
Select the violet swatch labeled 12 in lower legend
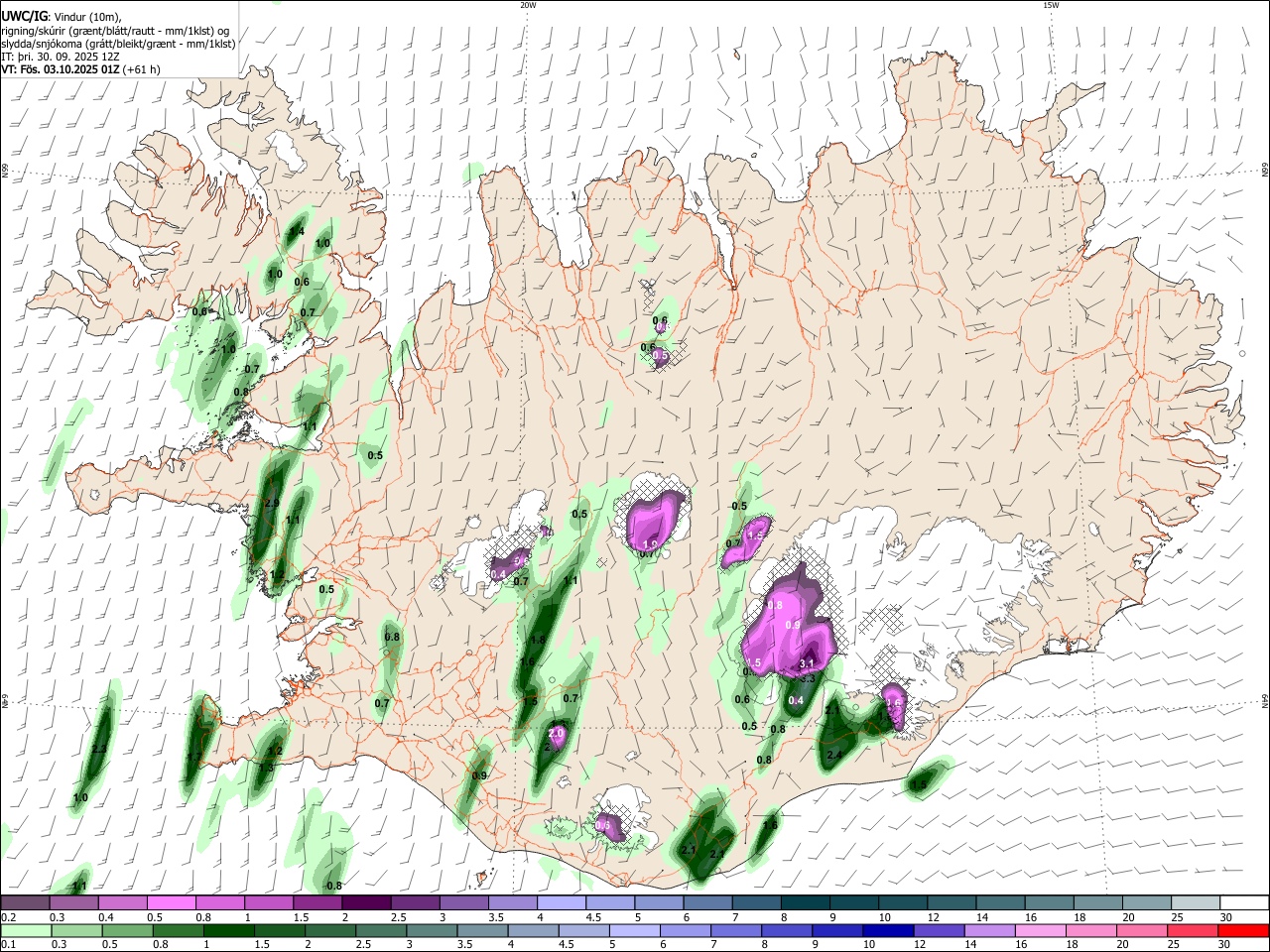[x=938, y=930]
